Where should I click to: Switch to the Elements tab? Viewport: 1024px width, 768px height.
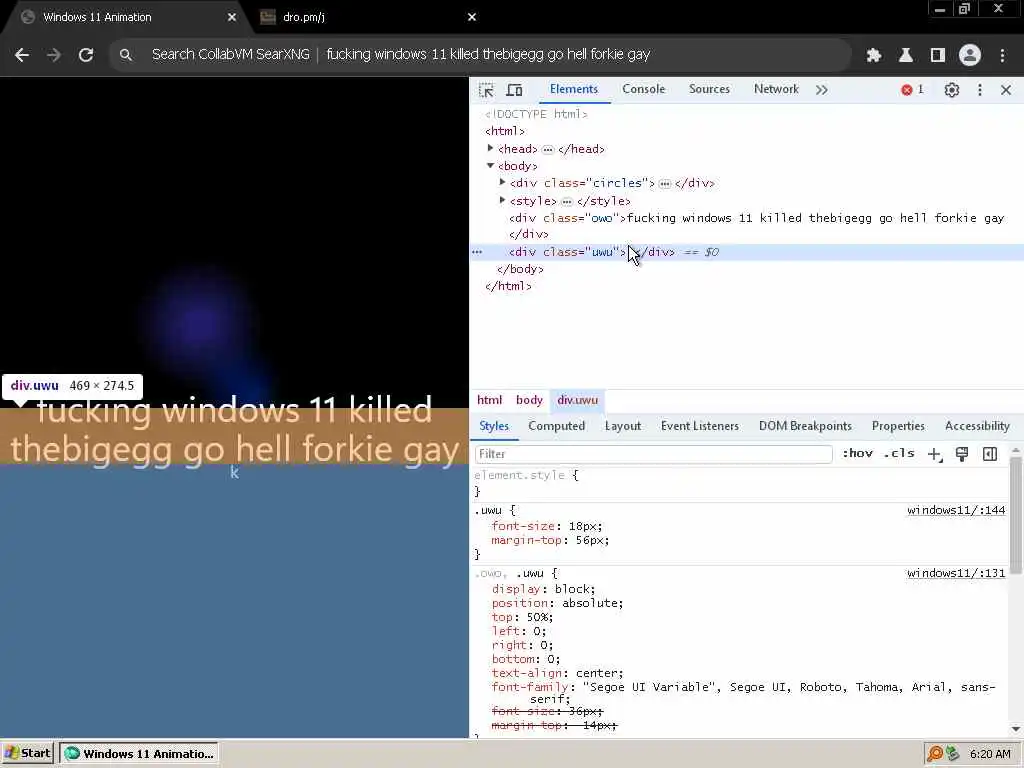pyautogui.click(x=573, y=89)
